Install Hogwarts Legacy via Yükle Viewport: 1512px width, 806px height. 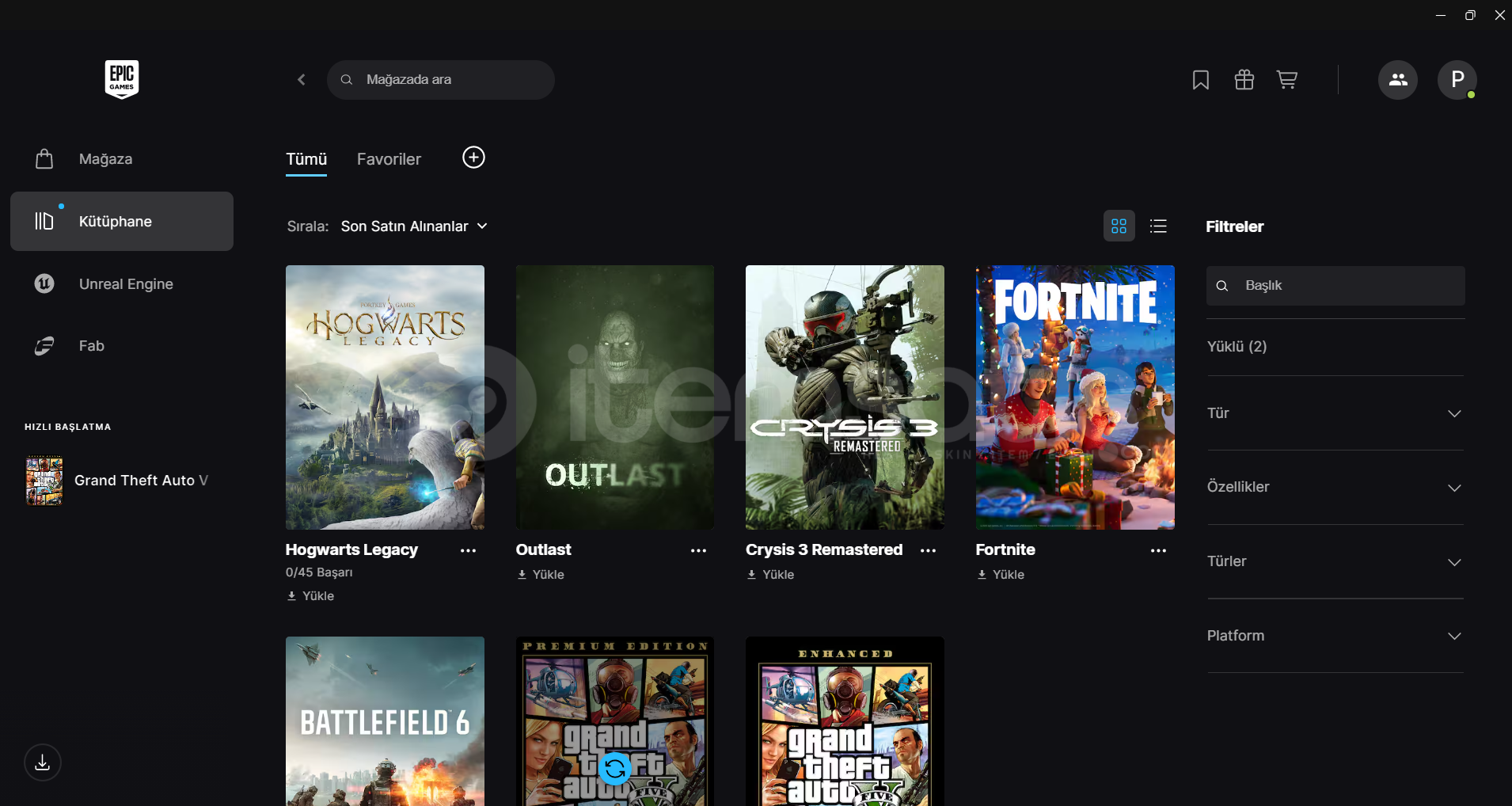point(310,596)
